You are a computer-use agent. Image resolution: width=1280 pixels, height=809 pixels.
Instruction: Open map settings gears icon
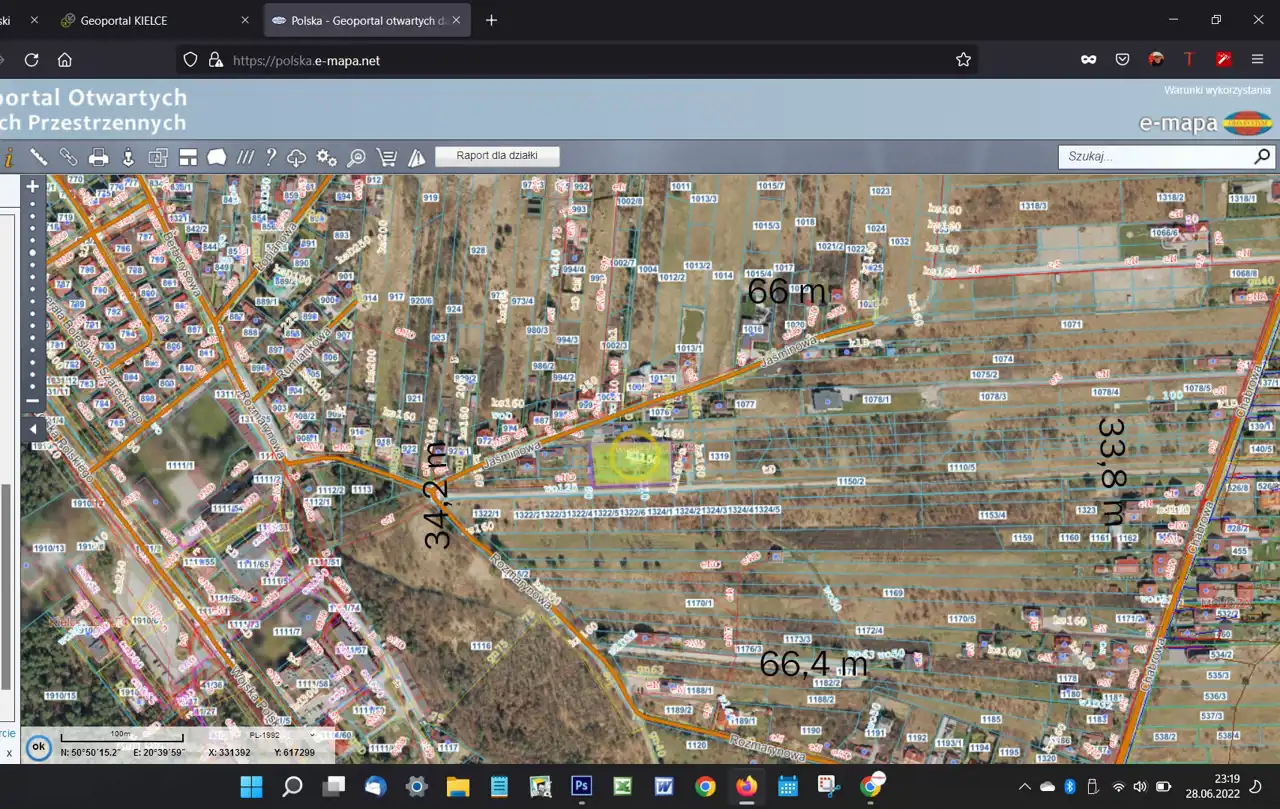click(326, 157)
